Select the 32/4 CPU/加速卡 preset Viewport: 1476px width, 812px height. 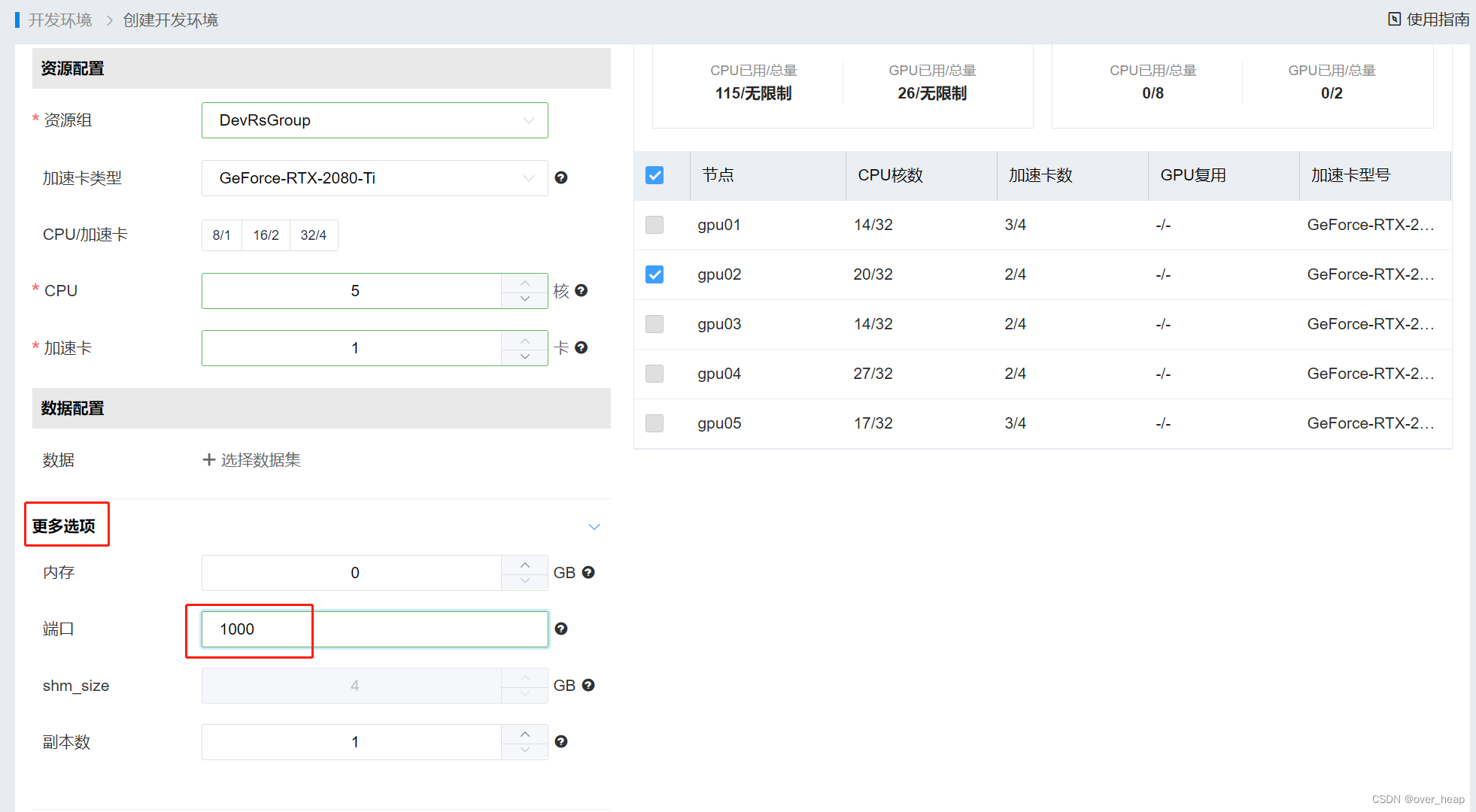tap(313, 236)
